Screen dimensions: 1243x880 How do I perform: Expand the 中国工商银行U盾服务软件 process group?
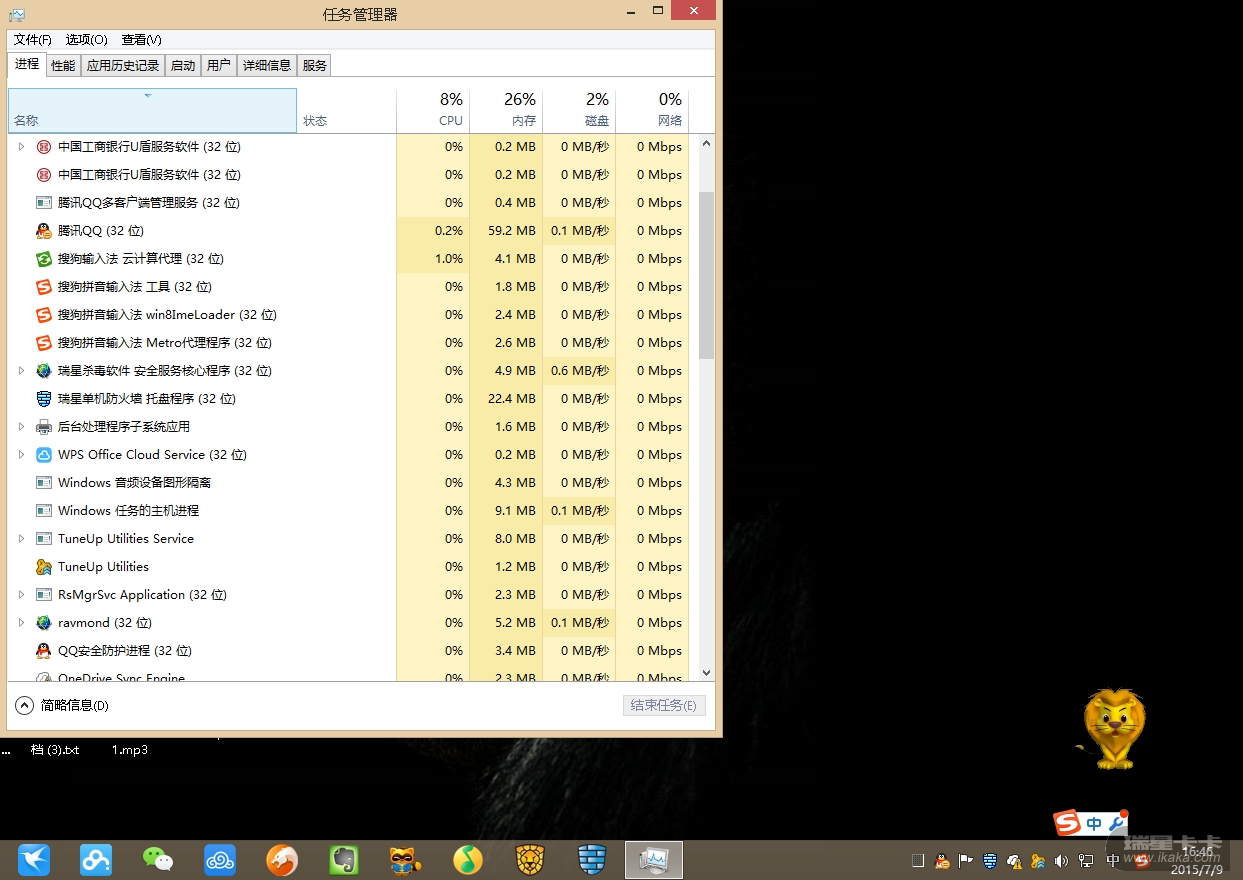click(21, 147)
